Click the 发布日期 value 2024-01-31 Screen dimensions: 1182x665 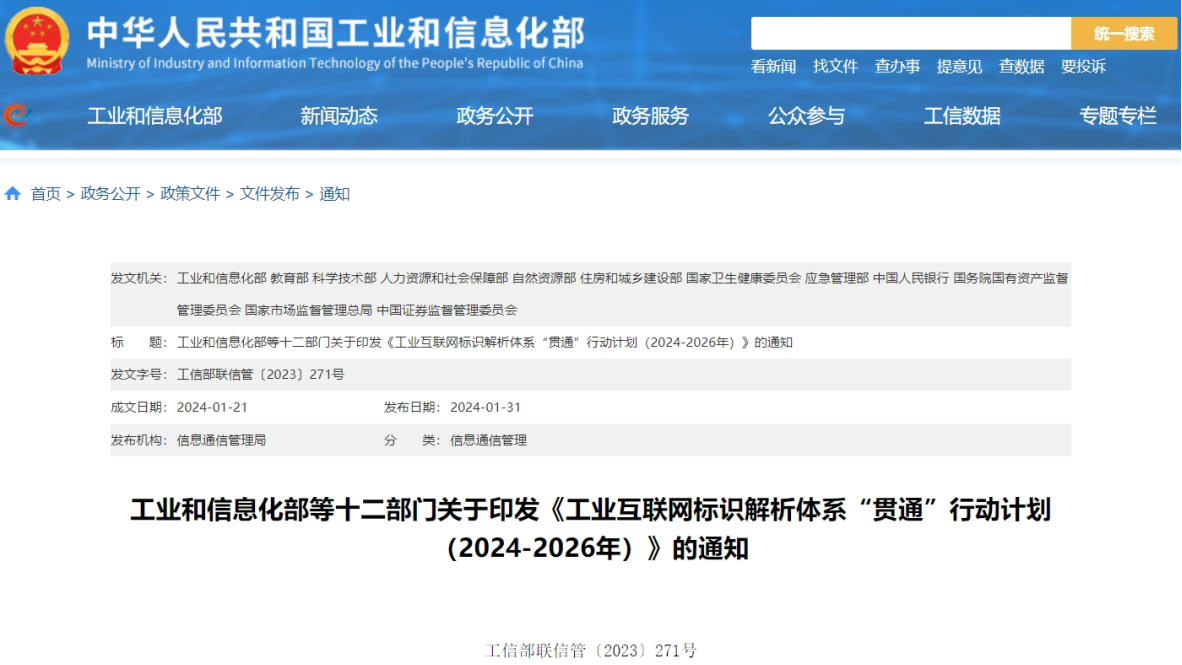pyautogui.click(x=485, y=407)
